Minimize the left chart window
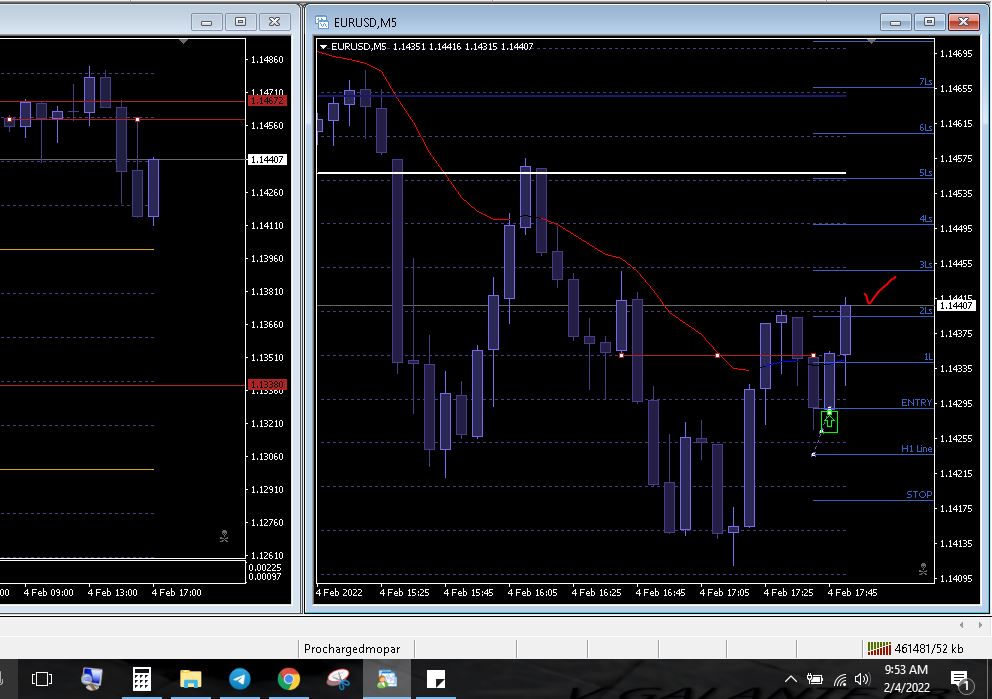 click(206, 22)
